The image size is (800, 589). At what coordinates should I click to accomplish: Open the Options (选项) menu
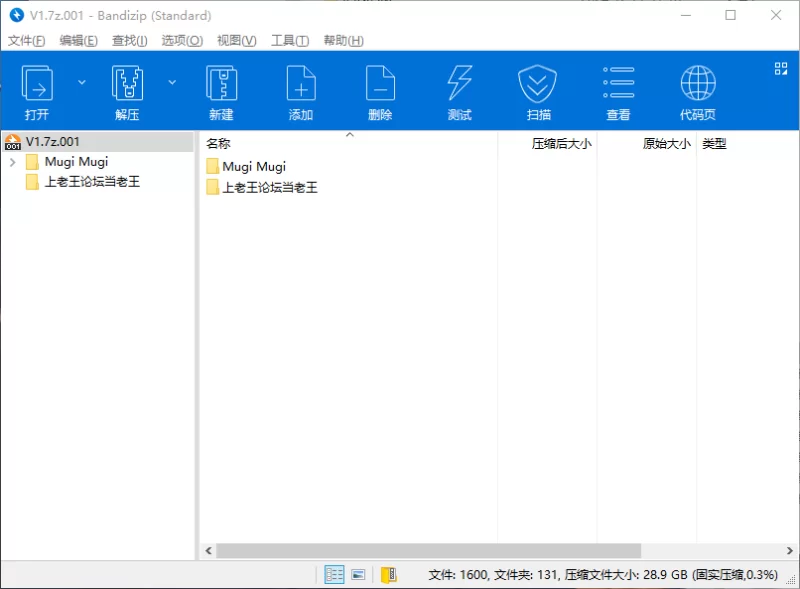click(x=182, y=40)
